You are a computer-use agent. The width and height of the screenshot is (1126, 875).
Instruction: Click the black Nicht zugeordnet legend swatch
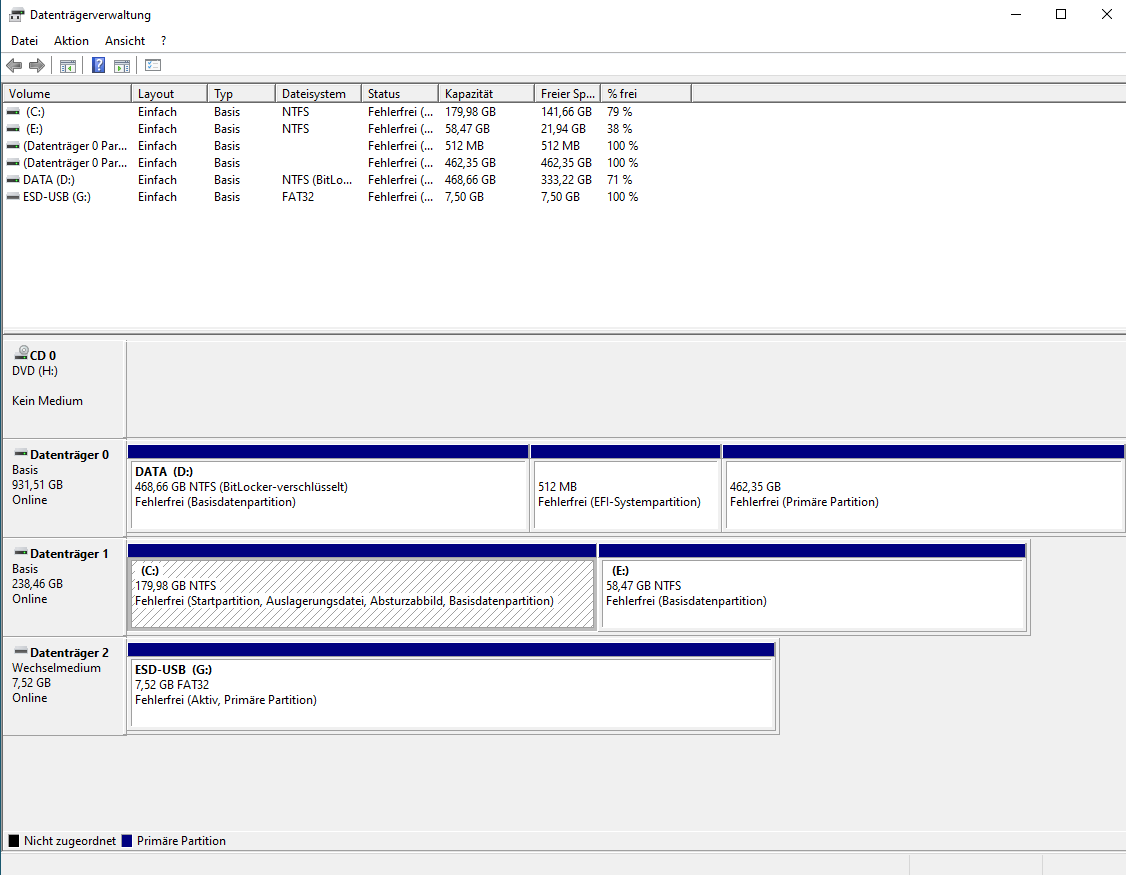coord(14,841)
